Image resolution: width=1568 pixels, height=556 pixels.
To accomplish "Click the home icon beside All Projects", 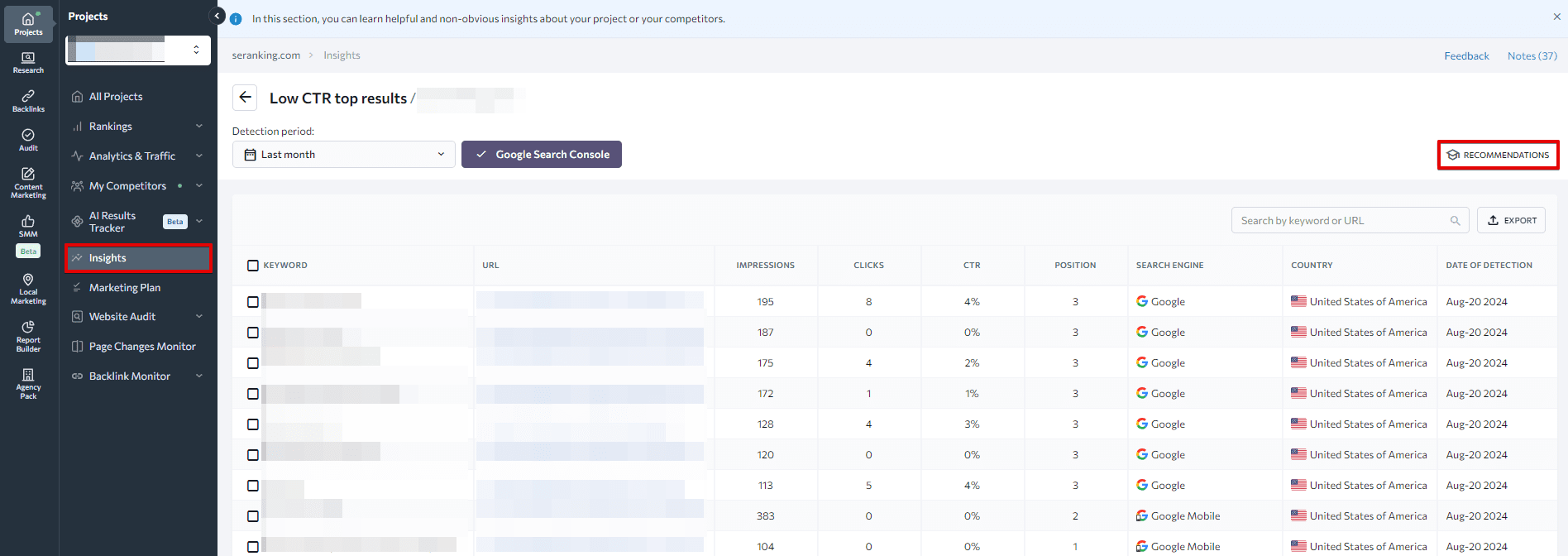I will pyautogui.click(x=77, y=97).
